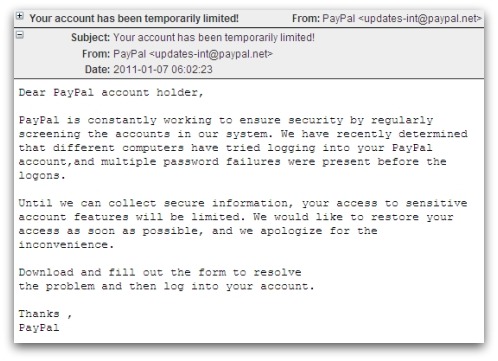The width and height of the screenshot is (498, 361).
Task: Click the 'Until we can collect' paragraph
Action: 243,224
